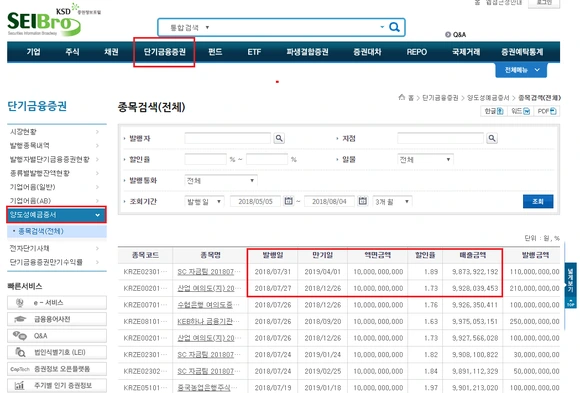The width and height of the screenshot is (580, 393).
Task: Open the 증권예탁통계 main menu
Action: (x=522, y=52)
